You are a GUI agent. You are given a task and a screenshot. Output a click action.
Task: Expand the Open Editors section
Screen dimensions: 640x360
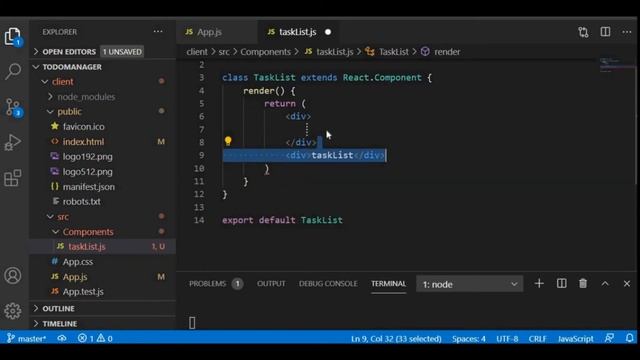(x=103, y=52)
